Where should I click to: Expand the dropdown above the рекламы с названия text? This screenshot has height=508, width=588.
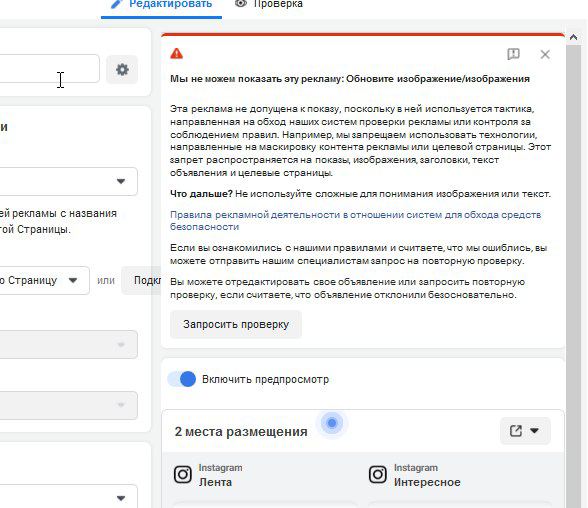pyautogui.click(x=69, y=181)
